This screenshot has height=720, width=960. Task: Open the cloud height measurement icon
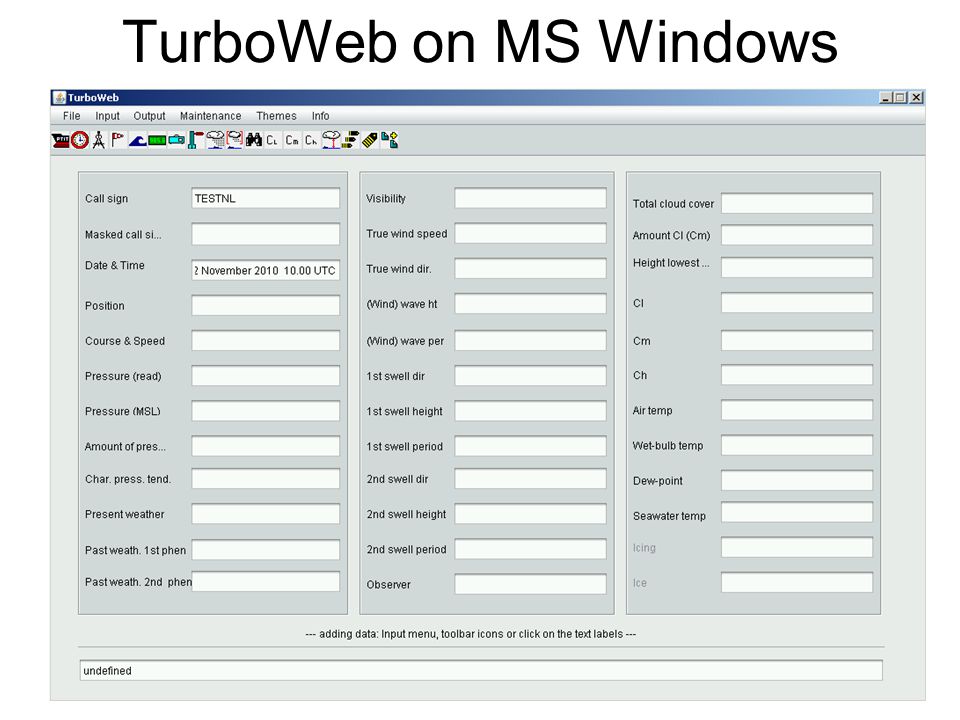pyautogui.click(x=331, y=140)
